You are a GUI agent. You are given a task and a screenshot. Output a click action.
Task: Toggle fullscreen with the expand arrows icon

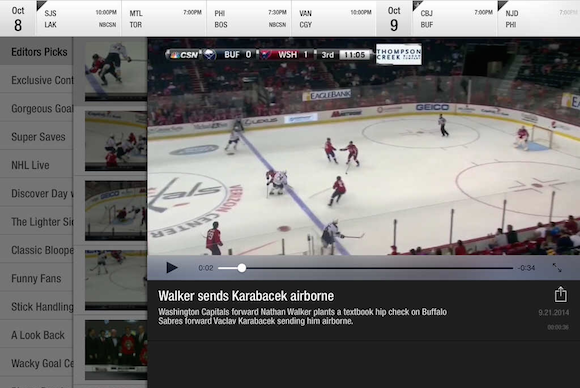tap(557, 267)
